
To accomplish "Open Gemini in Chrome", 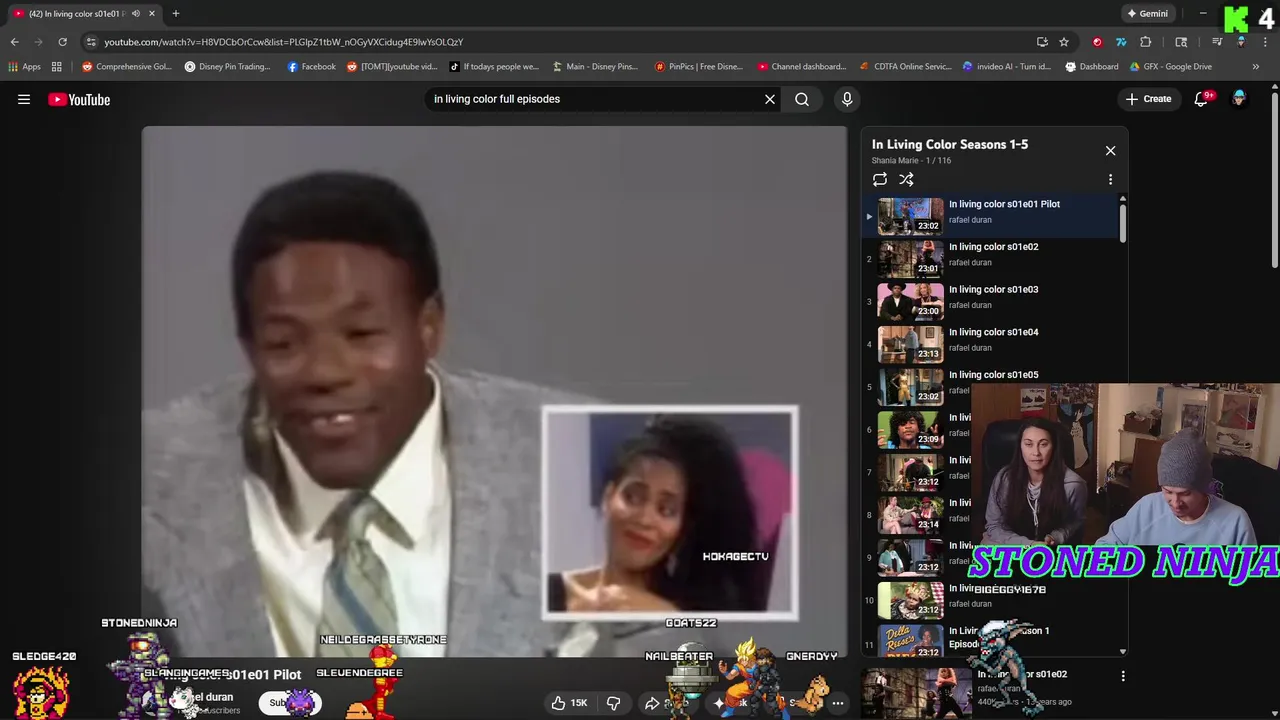I will pyautogui.click(x=1147, y=14).
